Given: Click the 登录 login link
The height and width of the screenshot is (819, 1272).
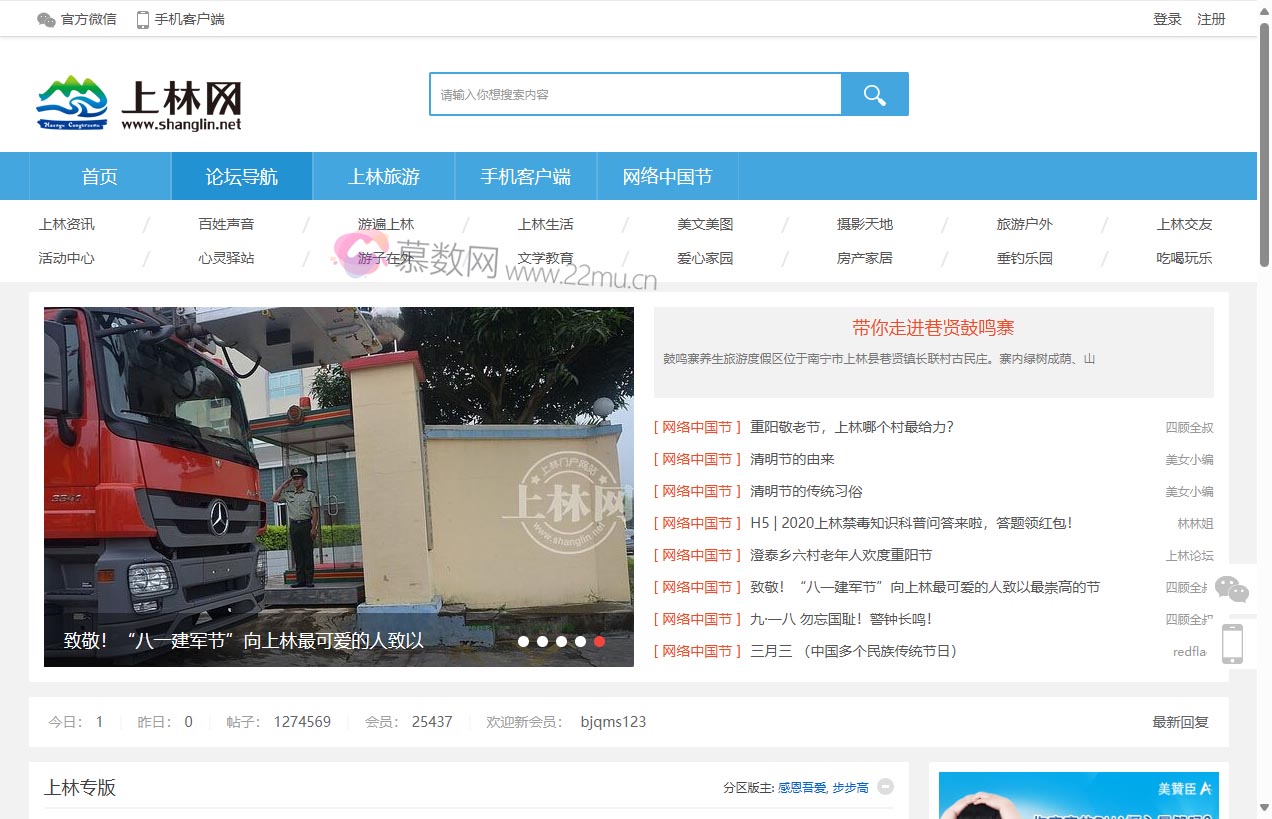Looking at the screenshot, I should [x=1166, y=18].
